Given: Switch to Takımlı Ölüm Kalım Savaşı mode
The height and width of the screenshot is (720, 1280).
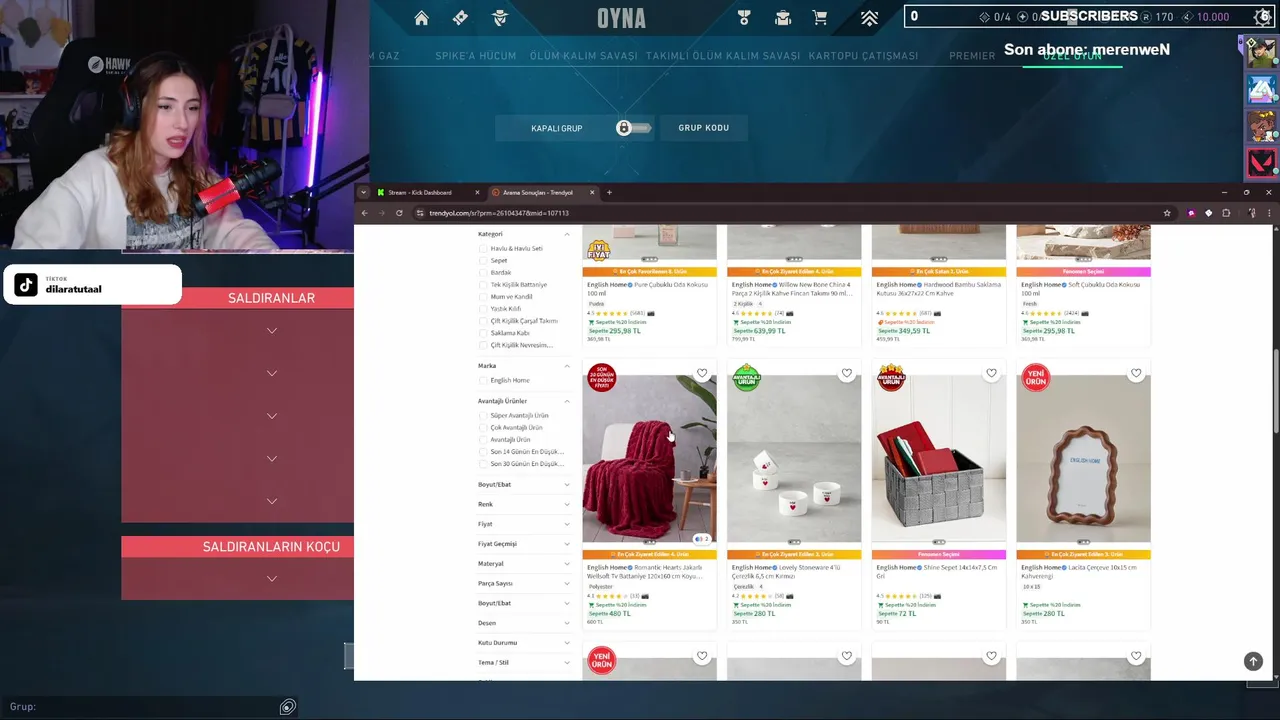Looking at the screenshot, I should pyautogui.click(x=723, y=56).
